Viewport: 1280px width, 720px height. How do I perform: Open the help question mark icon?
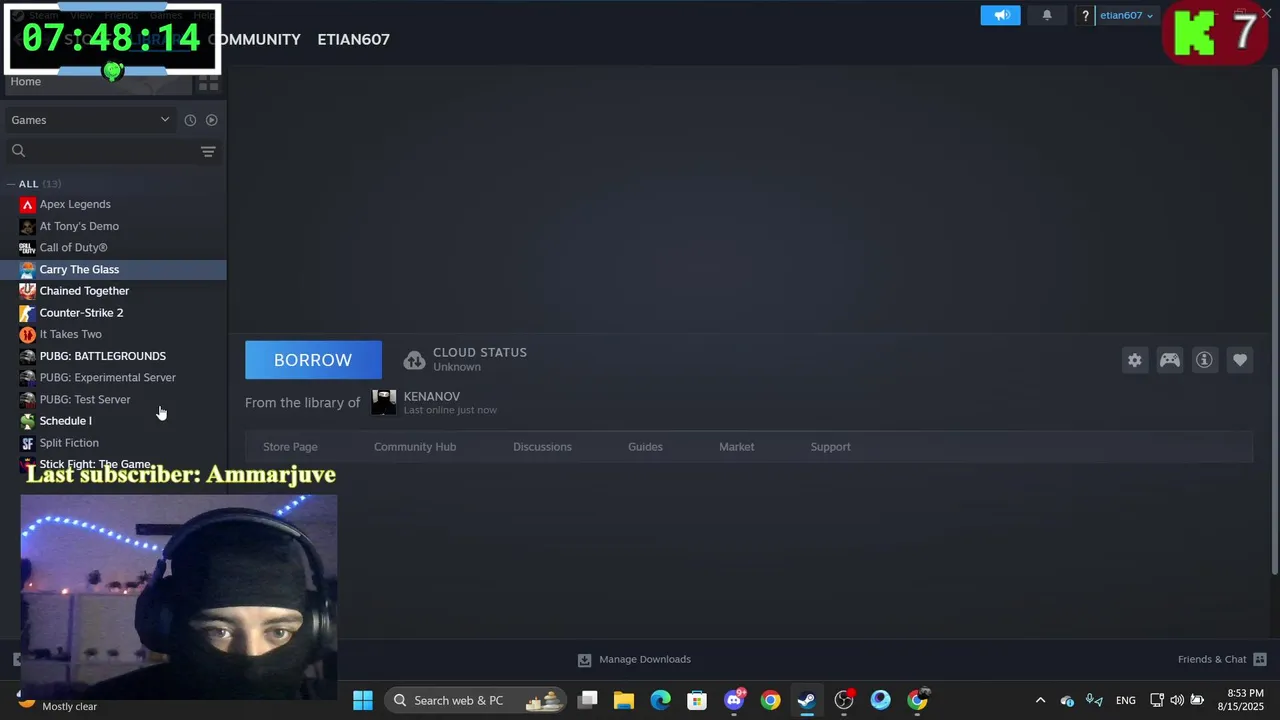point(1085,15)
